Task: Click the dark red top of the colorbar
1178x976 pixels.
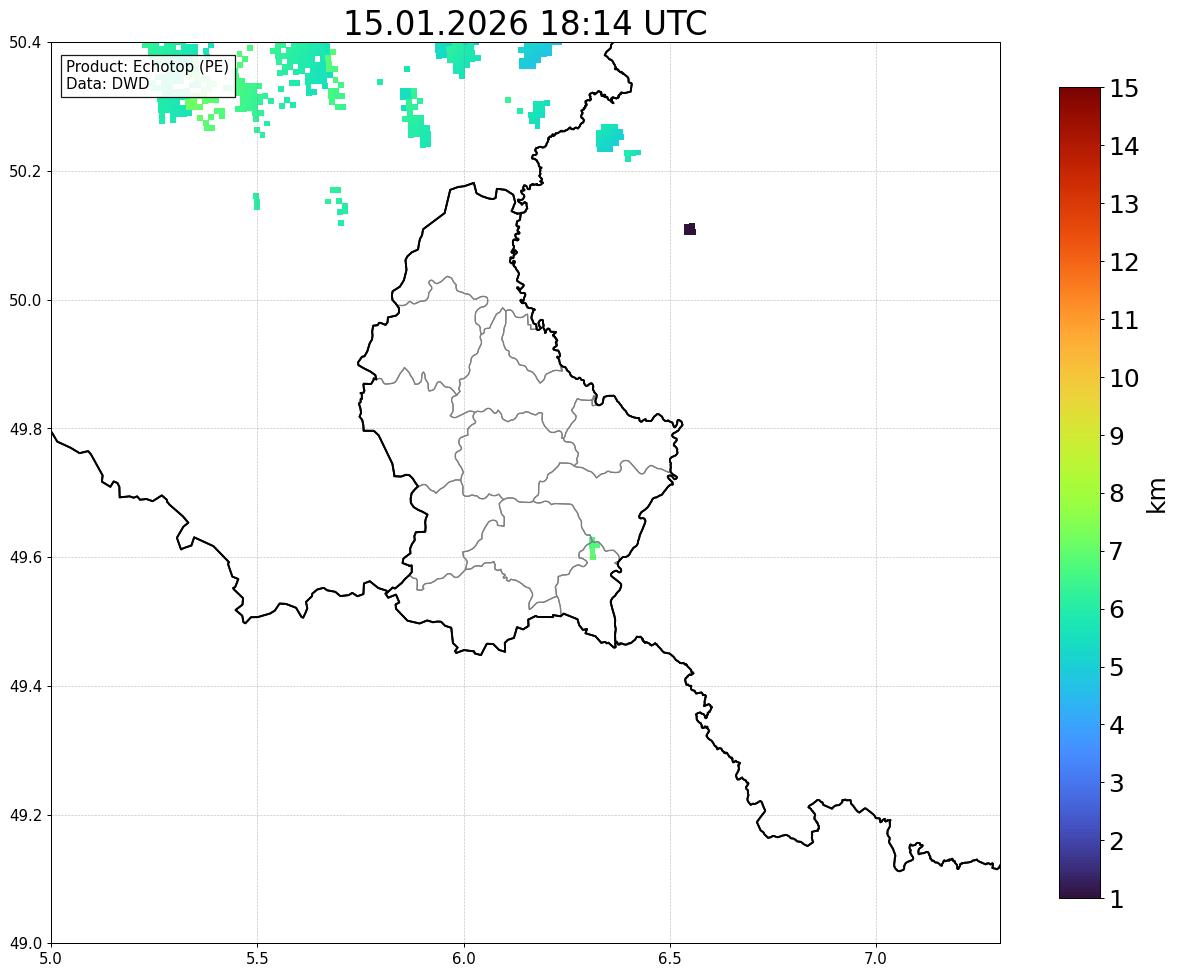Action: point(1080,95)
